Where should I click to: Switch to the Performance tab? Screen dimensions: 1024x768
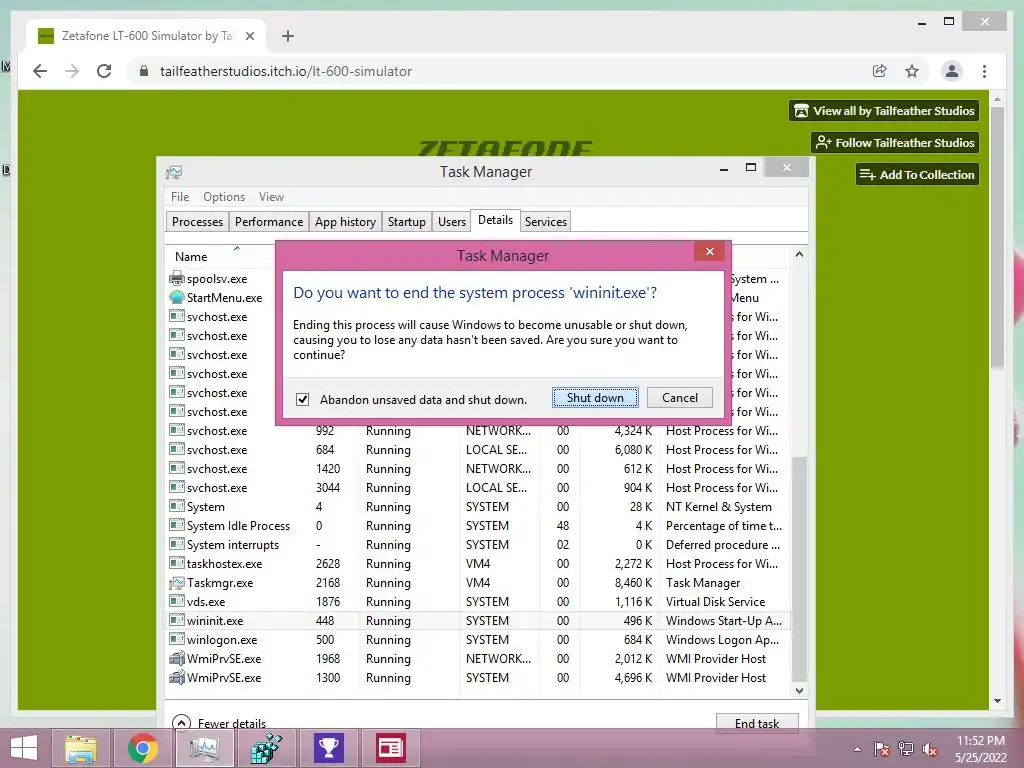pyautogui.click(x=268, y=221)
